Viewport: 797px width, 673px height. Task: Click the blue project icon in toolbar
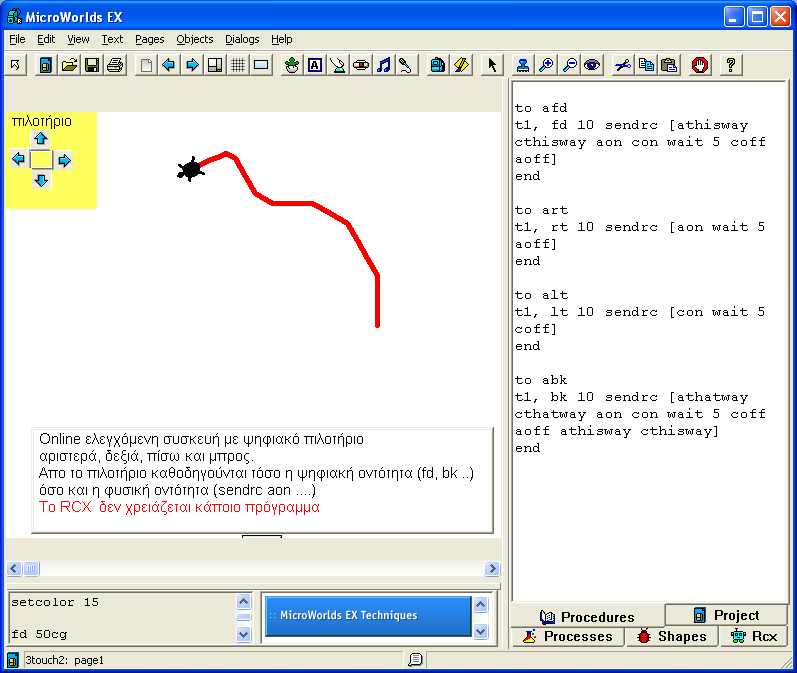click(46, 65)
